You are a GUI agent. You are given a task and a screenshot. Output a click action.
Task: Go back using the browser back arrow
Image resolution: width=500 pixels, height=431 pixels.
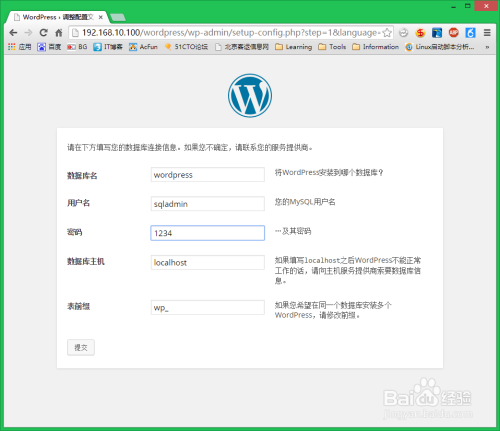coord(13,33)
